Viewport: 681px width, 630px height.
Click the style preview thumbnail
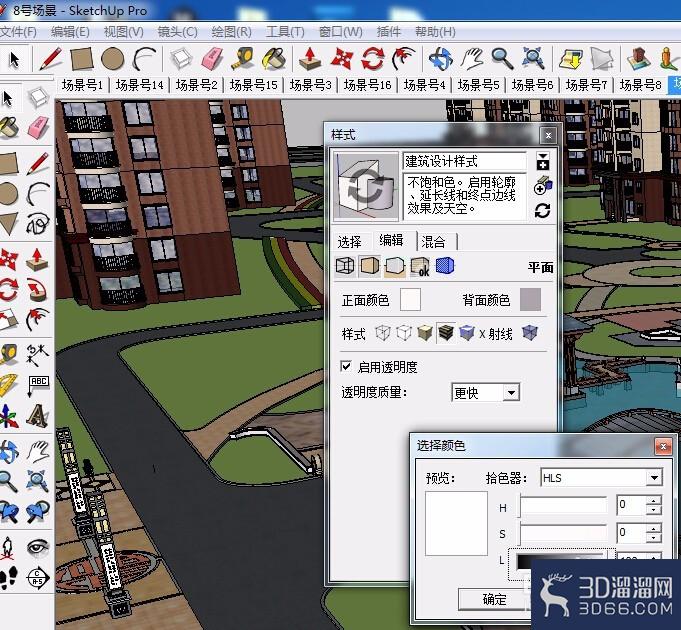[x=366, y=186]
